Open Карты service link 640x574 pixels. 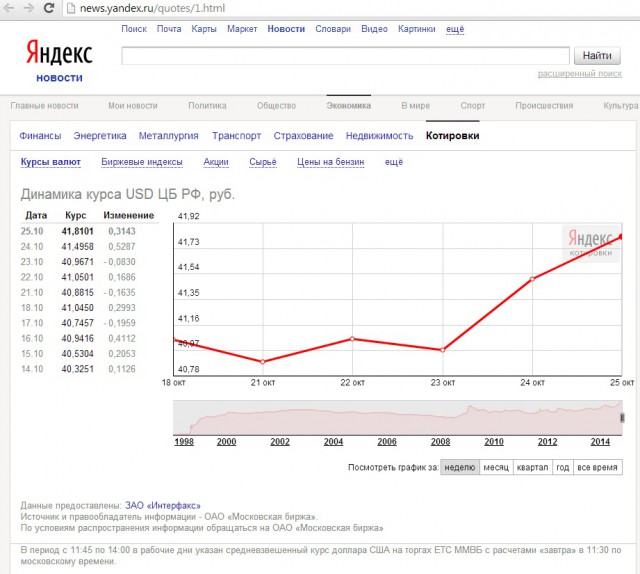[204, 29]
